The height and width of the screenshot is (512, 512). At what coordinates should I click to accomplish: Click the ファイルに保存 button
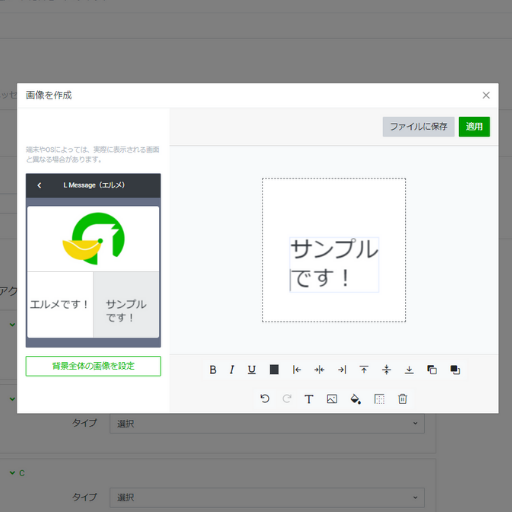[418, 127]
